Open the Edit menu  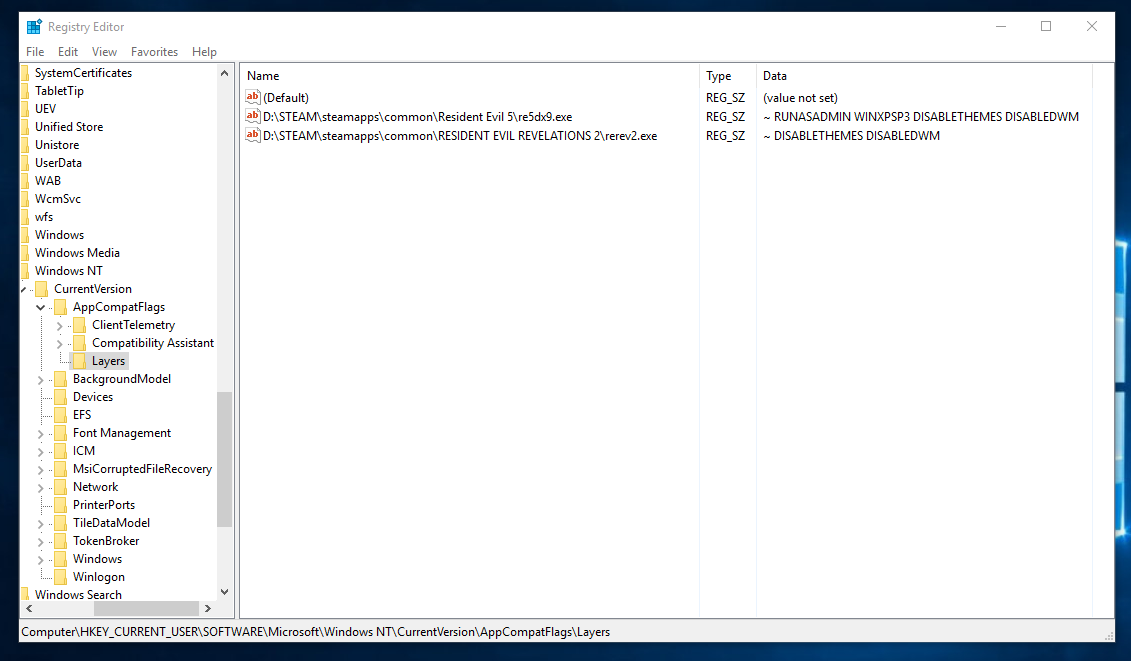(x=68, y=52)
